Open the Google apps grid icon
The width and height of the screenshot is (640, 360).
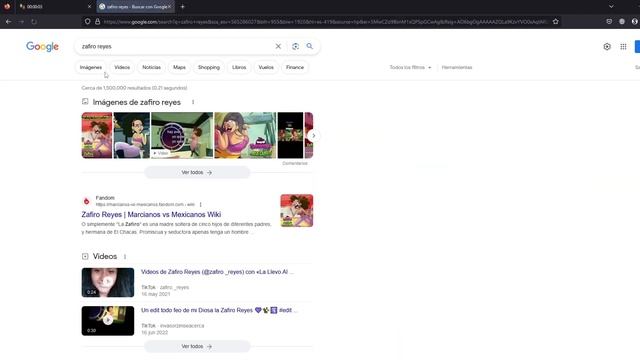(x=623, y=47)
